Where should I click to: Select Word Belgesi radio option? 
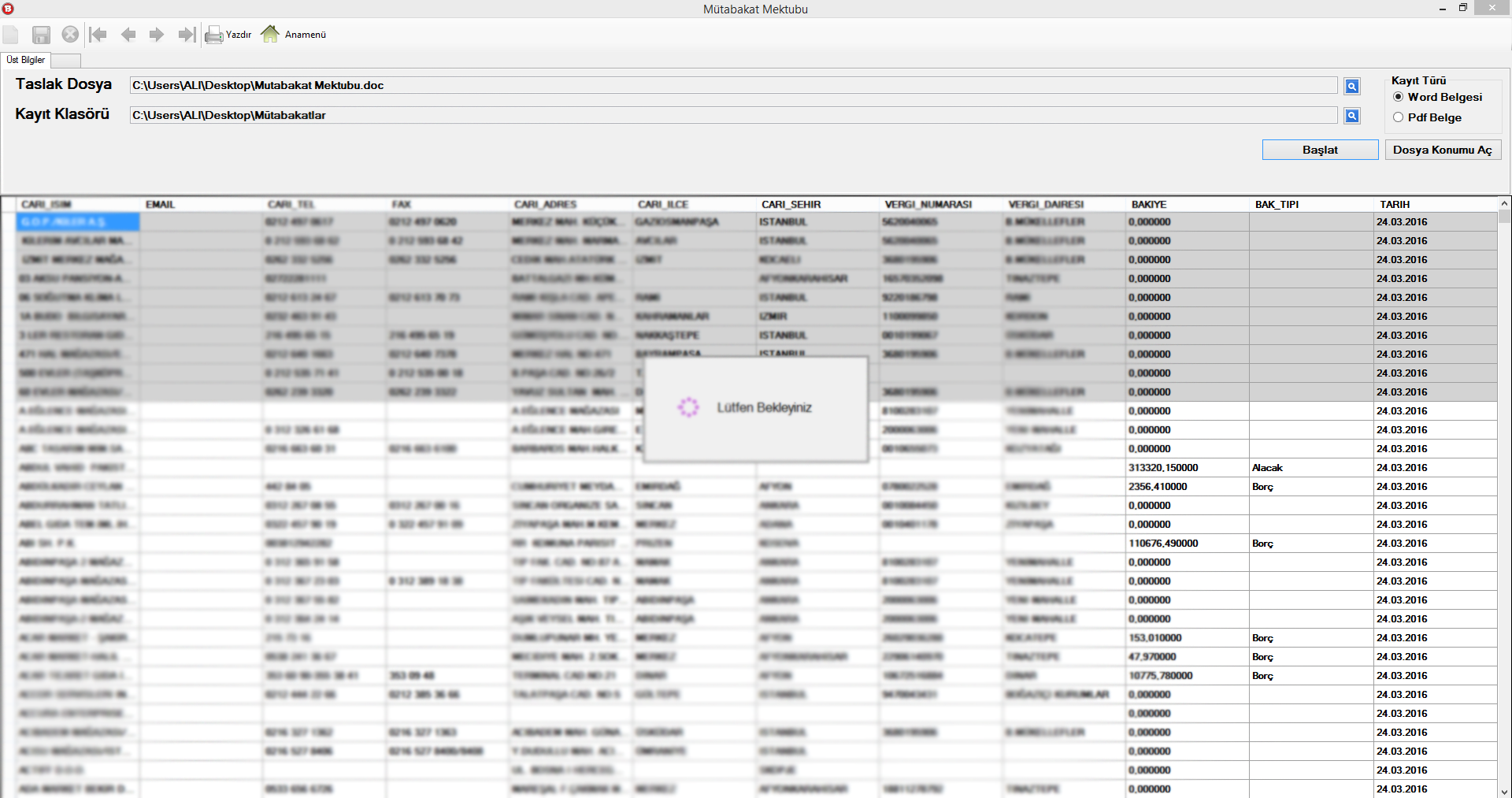(1399, 97)
